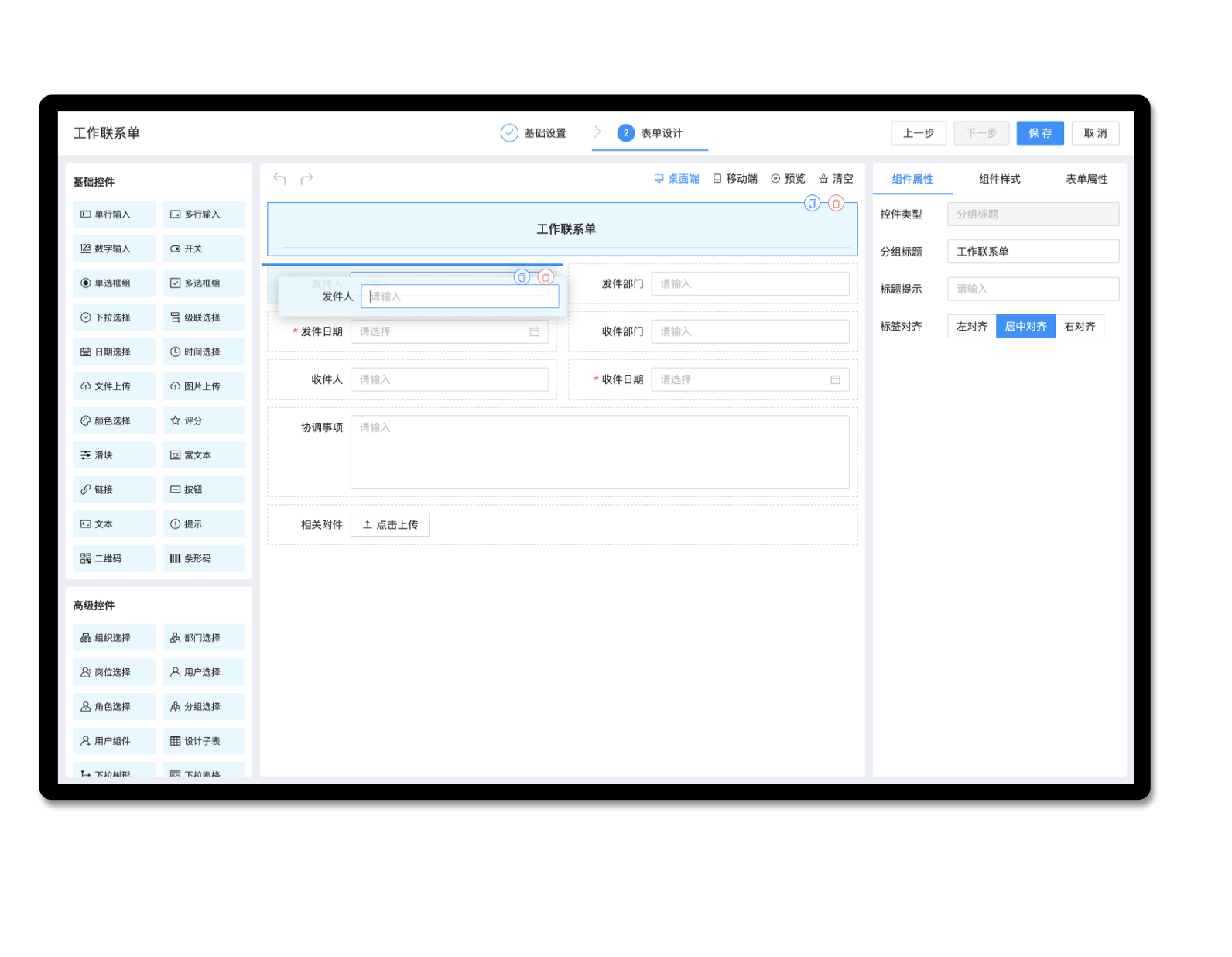1232x957 pixels.
Task: Pick the 下拉选择 dropdown control
Action: (x=114, y=317)
